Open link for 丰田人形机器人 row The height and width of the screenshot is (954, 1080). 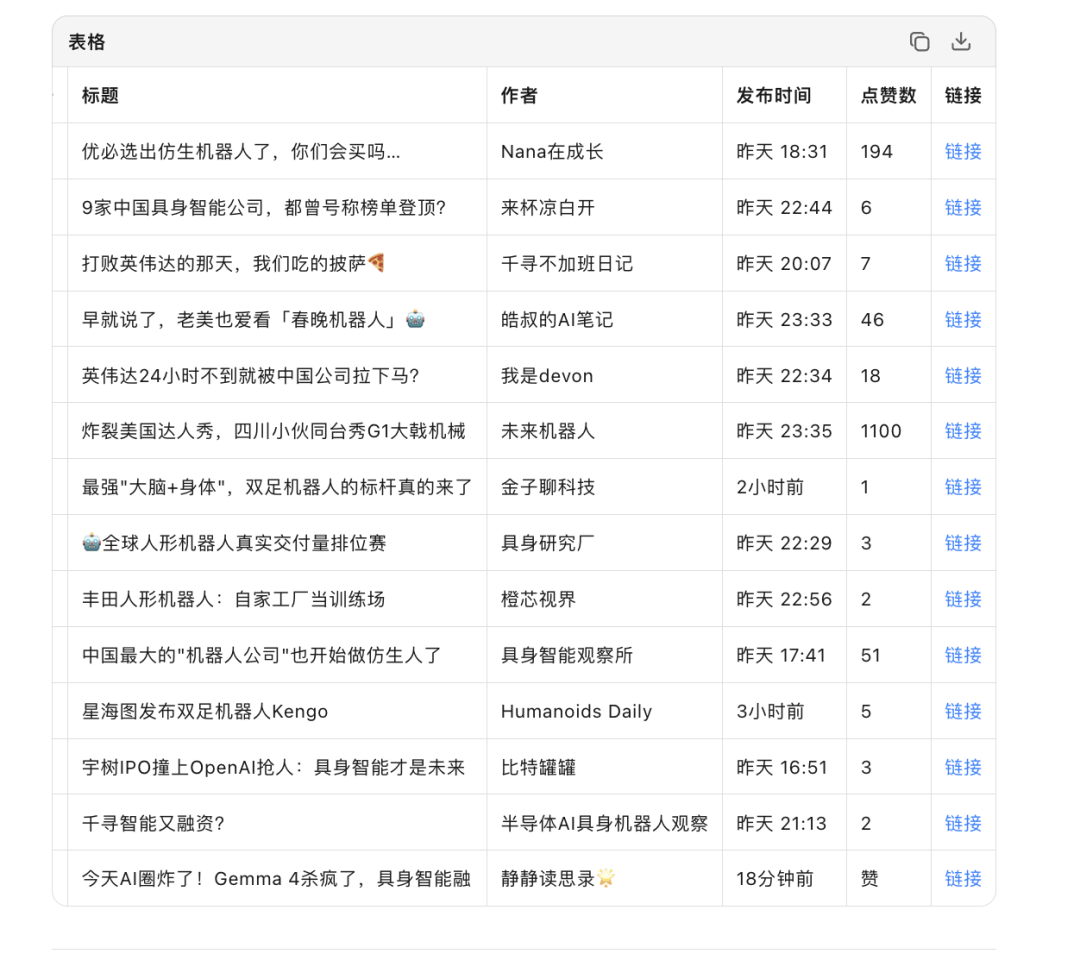(962, 599)
